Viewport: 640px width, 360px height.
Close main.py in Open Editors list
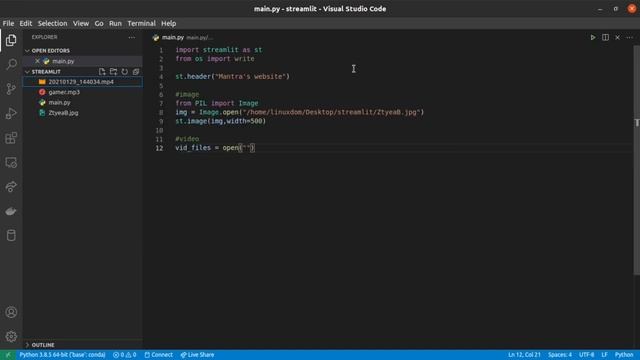click(37, 61)
